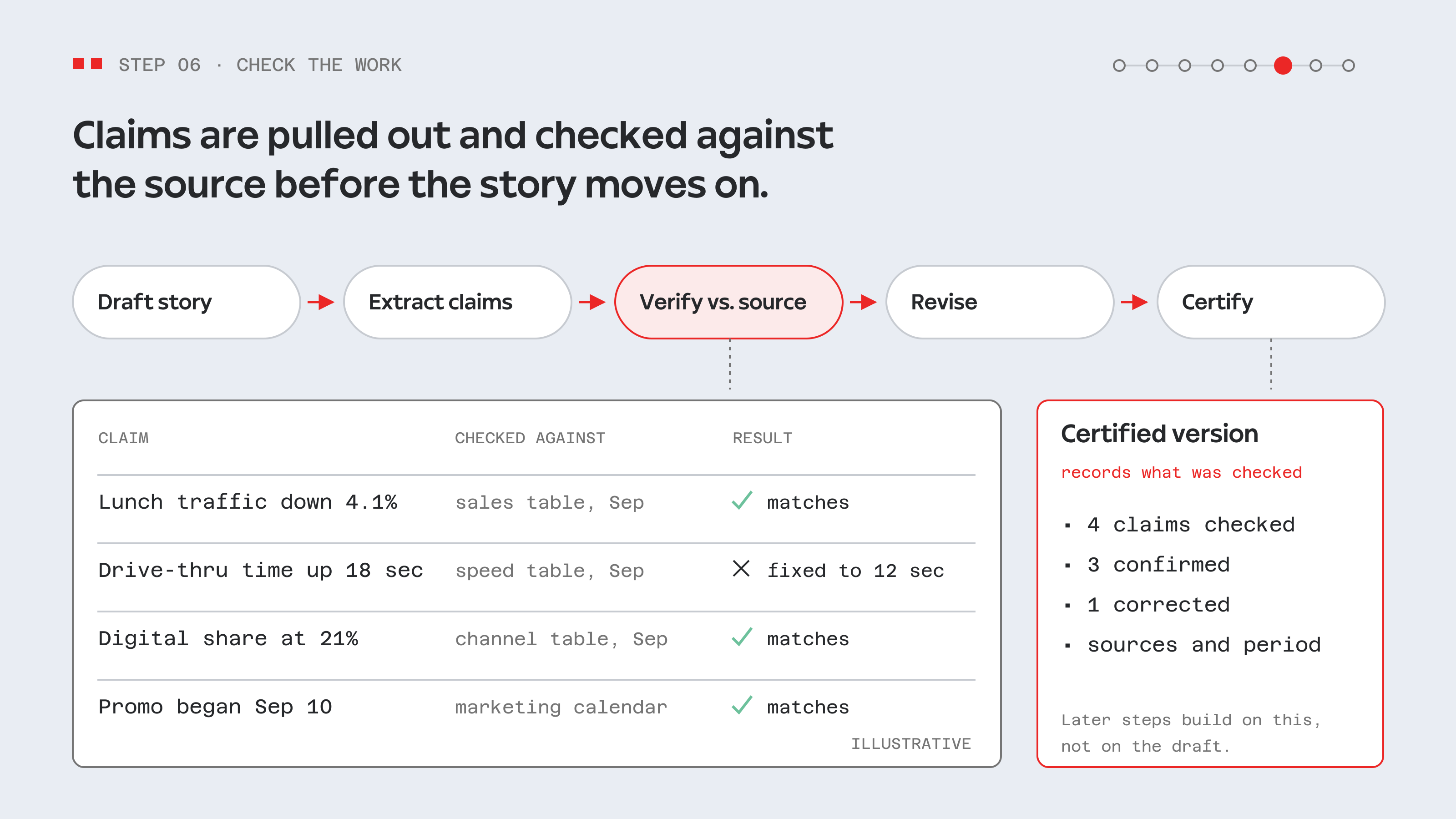Click the last progress dot in stepper
The width and height of the screenshot is (1456, 819).
click(x=1349, y=66)
